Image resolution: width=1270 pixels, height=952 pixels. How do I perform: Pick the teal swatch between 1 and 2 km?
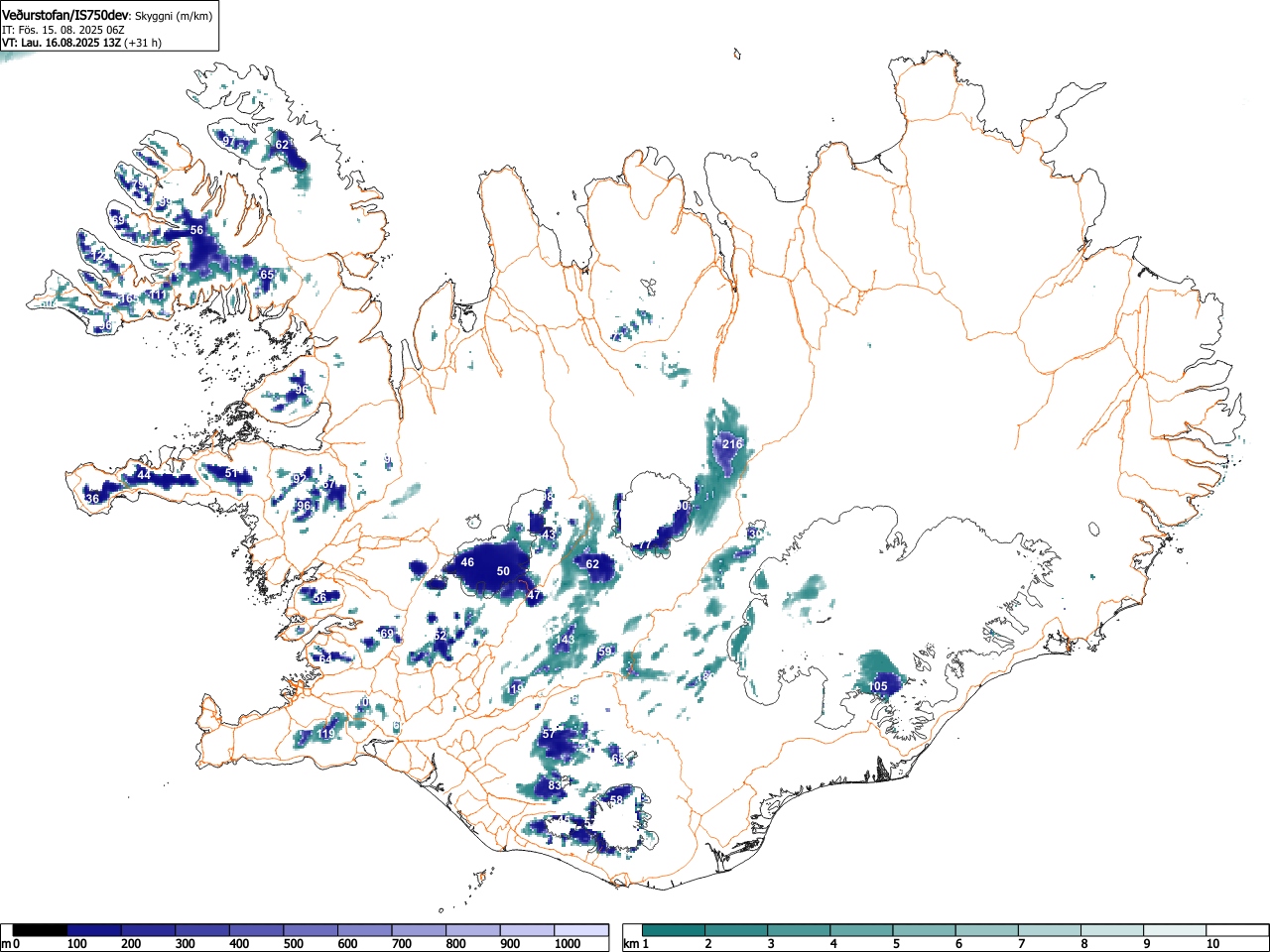click(x=675, y=930)
